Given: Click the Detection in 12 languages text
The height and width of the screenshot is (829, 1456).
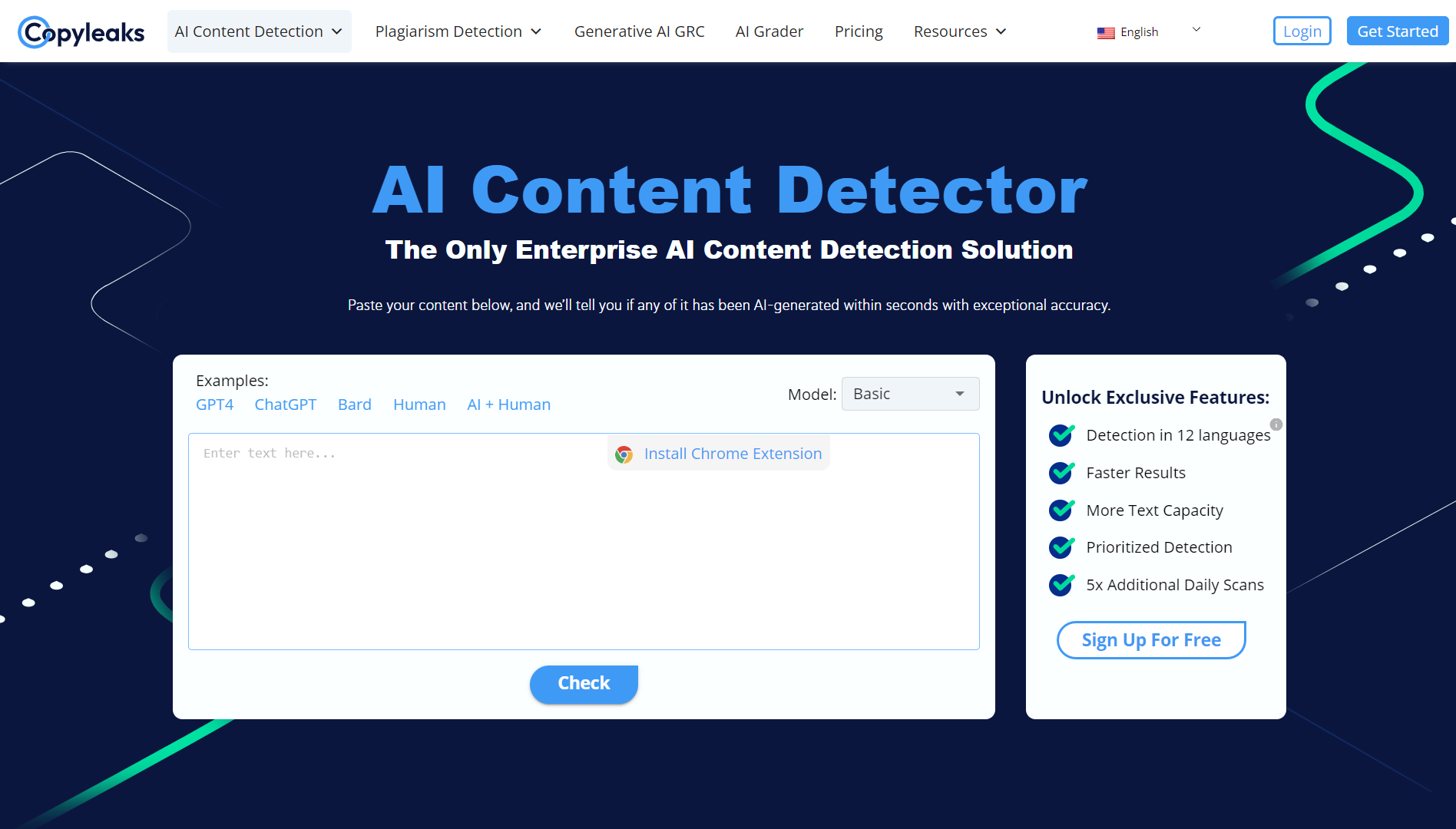Looking at the screenshot, I should click(1178, 435).
